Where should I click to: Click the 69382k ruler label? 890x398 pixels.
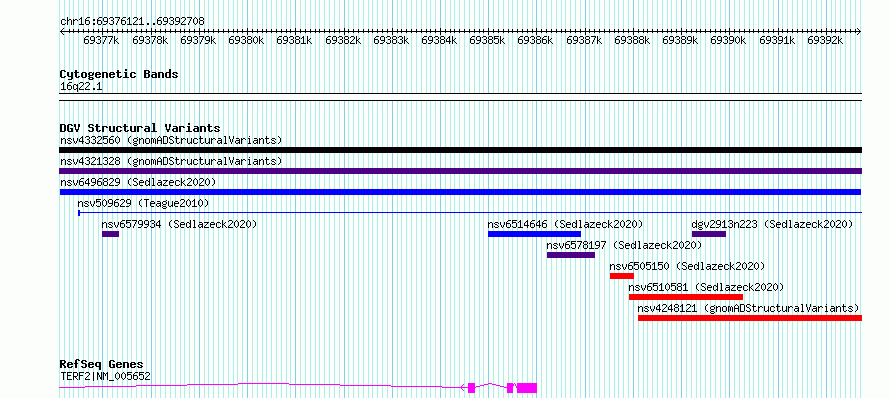343,41
